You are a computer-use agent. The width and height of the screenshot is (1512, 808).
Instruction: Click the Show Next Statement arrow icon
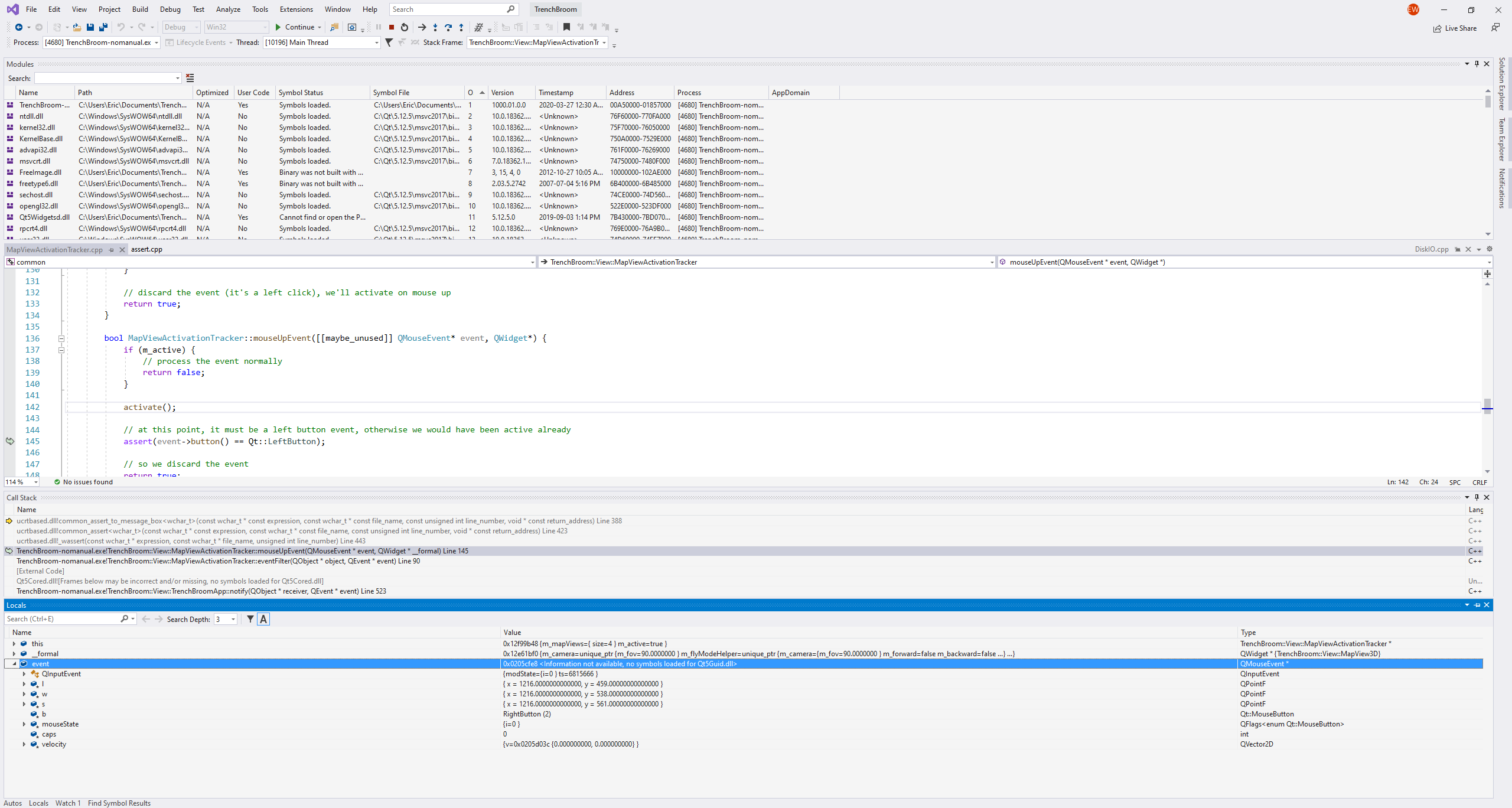[x=422, y=27]
